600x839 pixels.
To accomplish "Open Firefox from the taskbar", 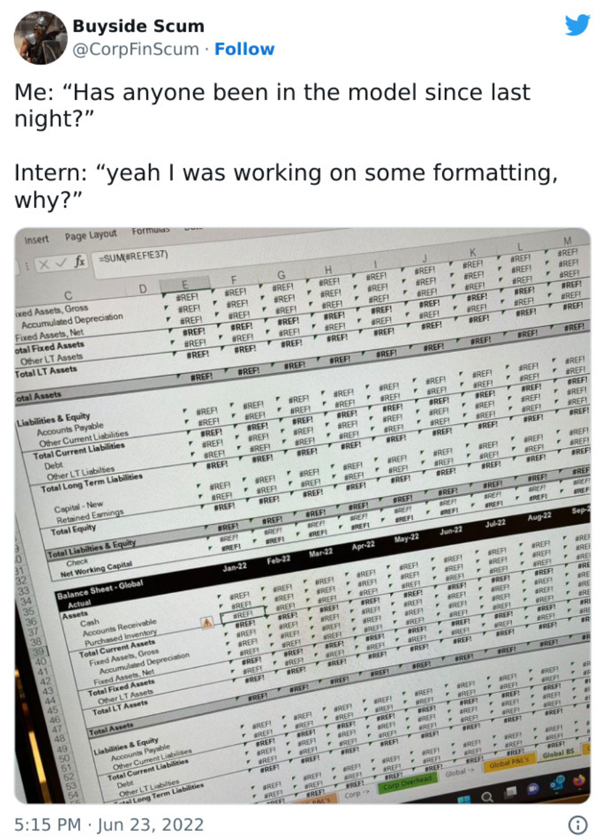I will pos(580,783).
